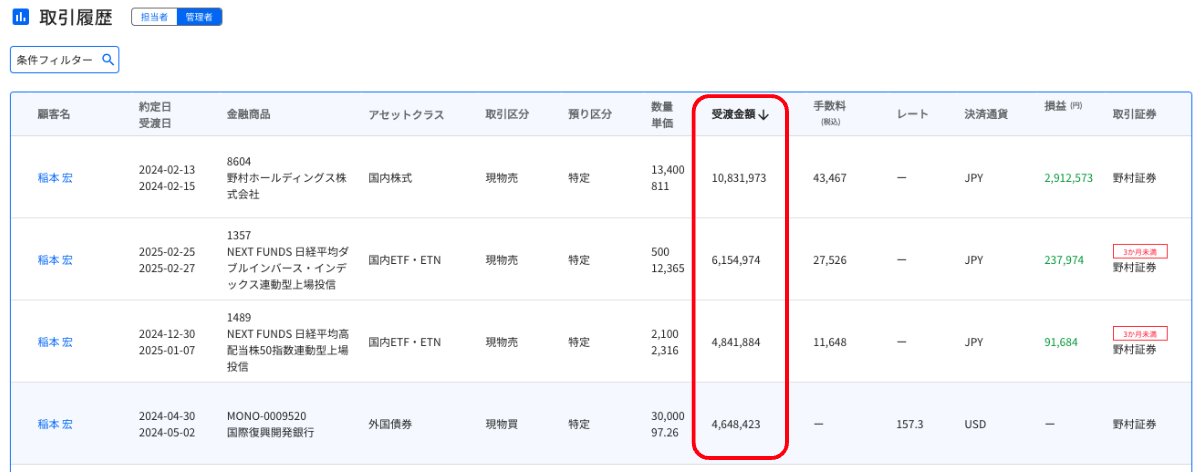Image resolution: width=1198 pixels, height=475 pixels.
Task: Focus the 条件フィルター search field
Action: [65, 60]
